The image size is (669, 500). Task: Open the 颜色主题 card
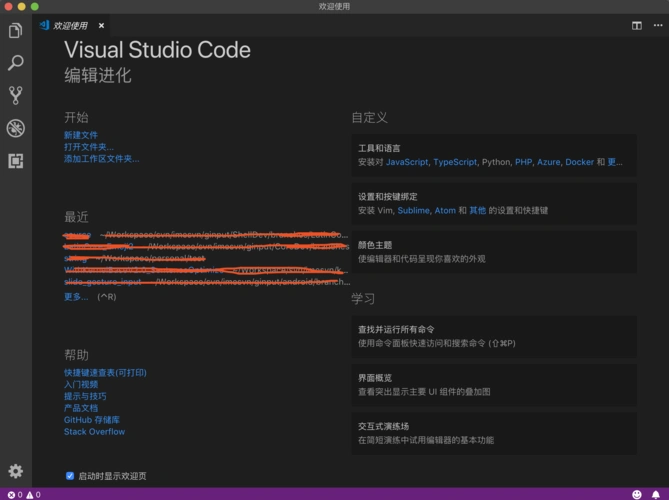tap(494, 252)
